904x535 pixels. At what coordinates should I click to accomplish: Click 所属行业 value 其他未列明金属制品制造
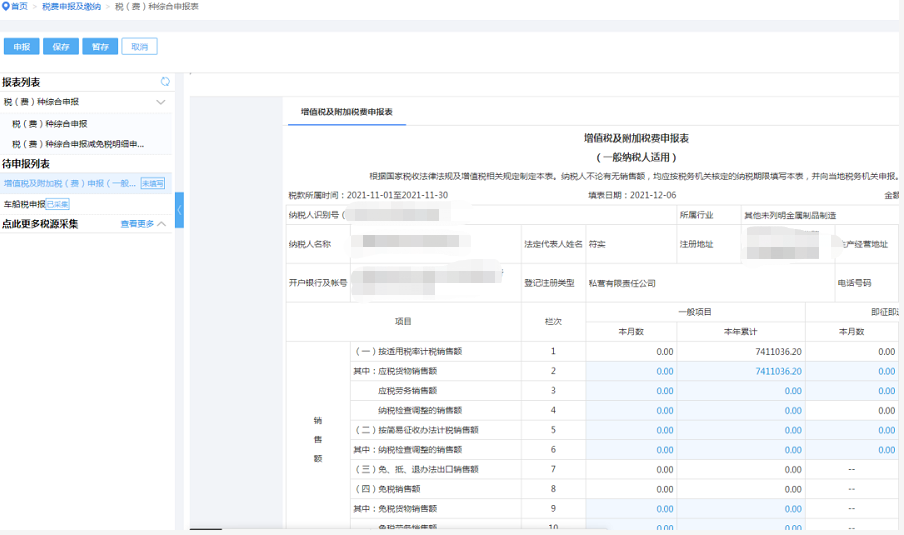pos(790,215)
